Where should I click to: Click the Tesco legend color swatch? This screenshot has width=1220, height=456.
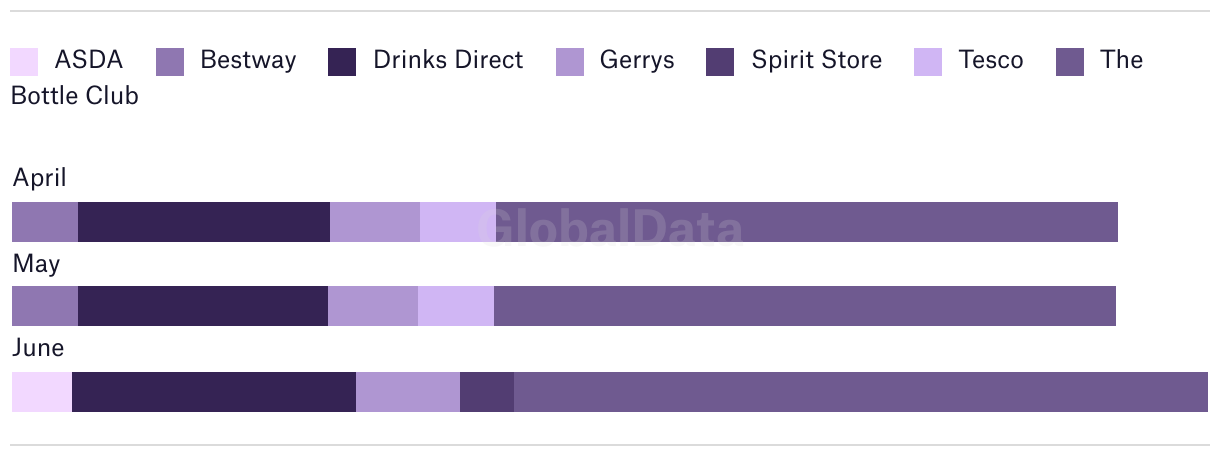pyautogui.click(x=928, y=62)
